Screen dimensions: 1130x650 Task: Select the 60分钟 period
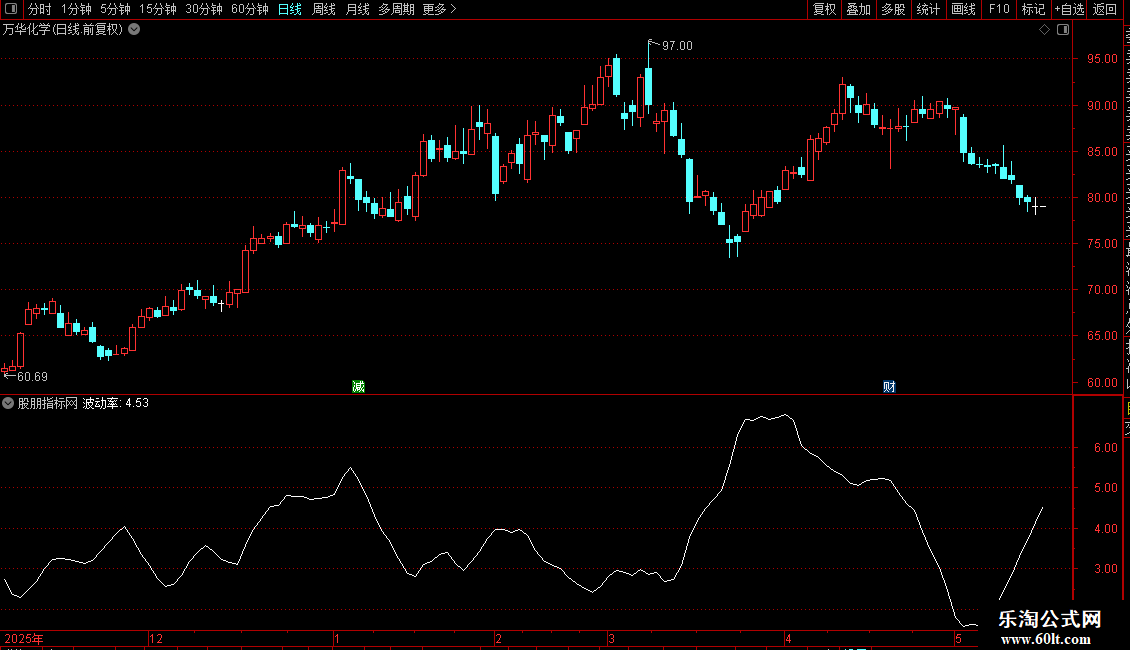pyautogui.click(x=250, y=9)
